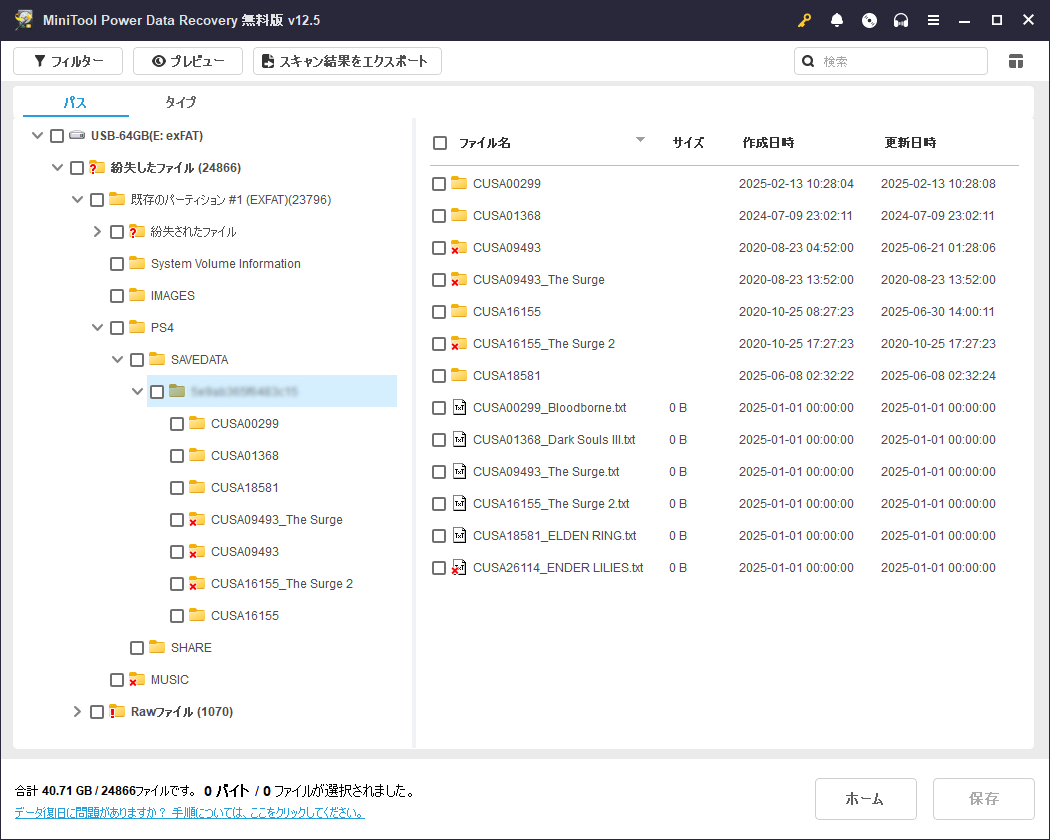Expand the Rawファイル (1070) node
This screenshot has width=1050, height=840.
77,711
